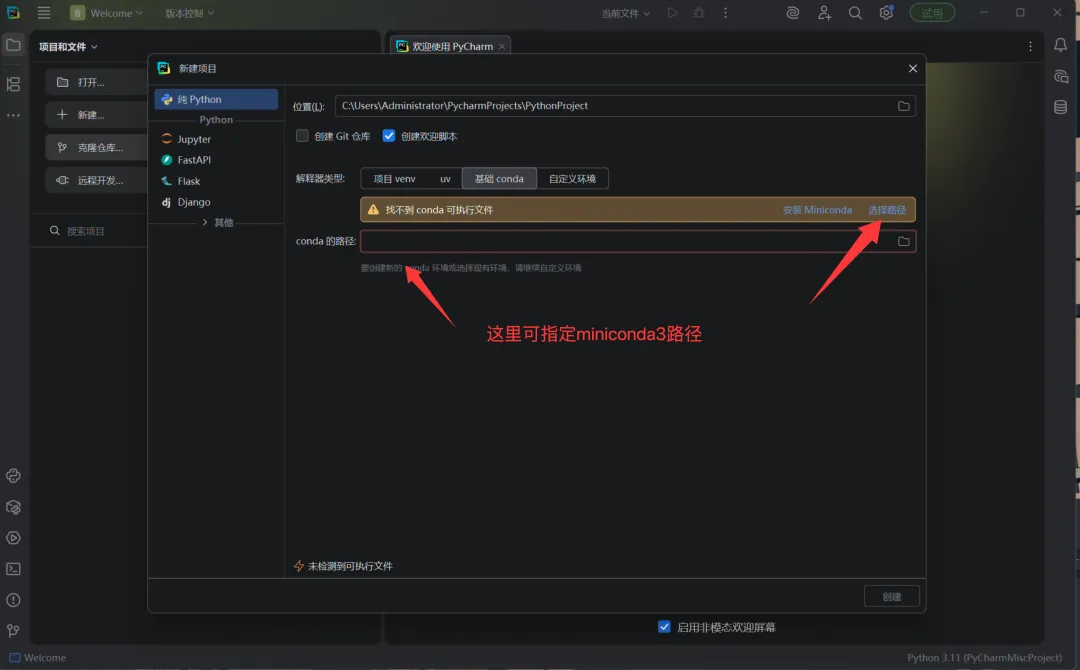Viewport: 1080px width, 670px height.
Task: Open Problems tool window icon
Action: [x=13, y=600]
